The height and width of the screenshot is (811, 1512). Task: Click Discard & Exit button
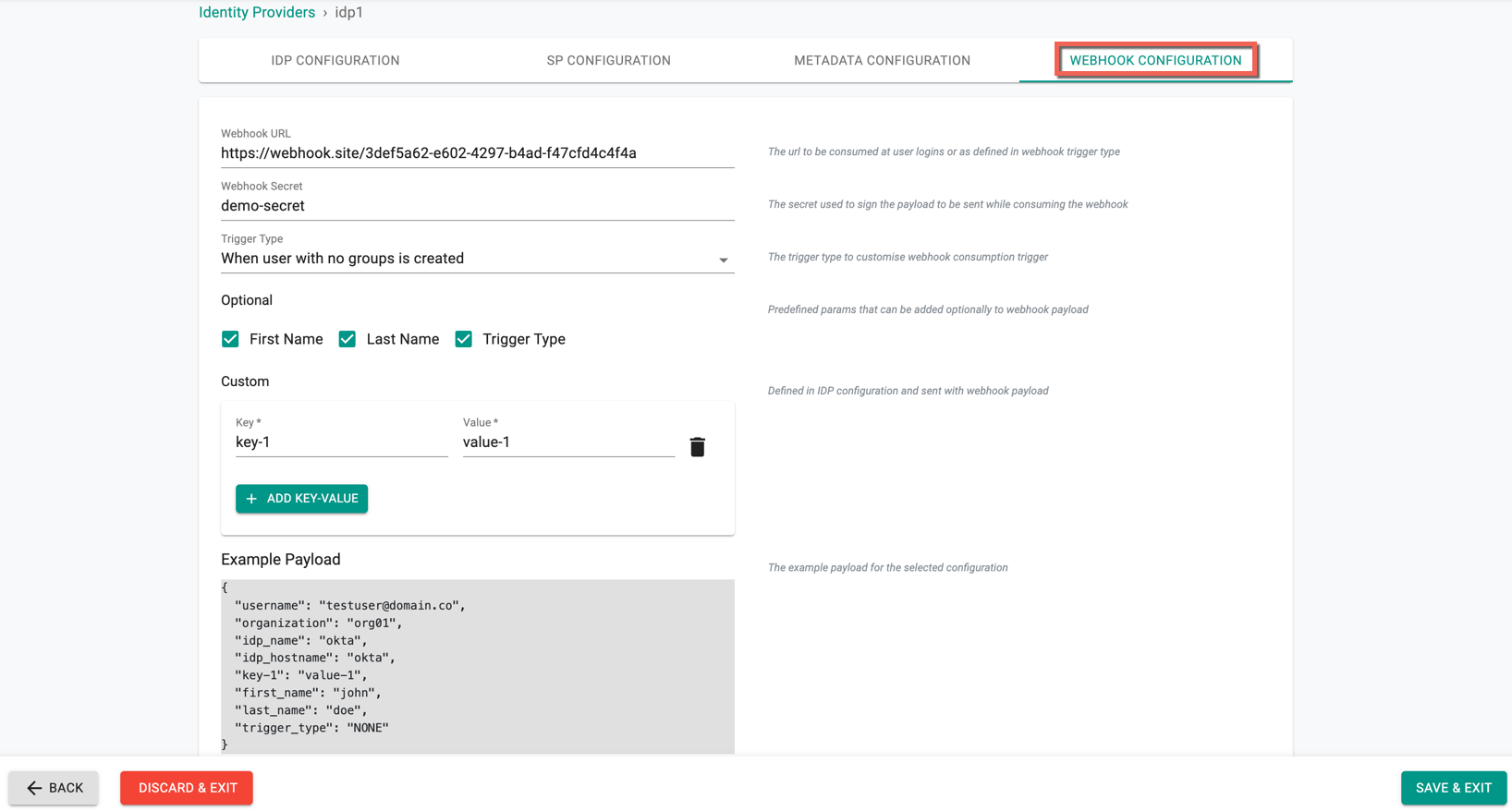pos(187,788)
